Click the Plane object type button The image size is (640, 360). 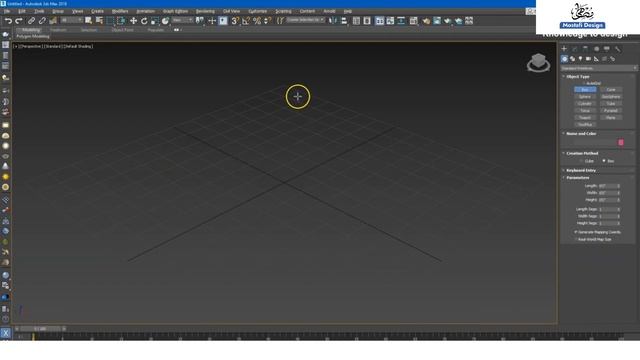(x=611, y=118)
